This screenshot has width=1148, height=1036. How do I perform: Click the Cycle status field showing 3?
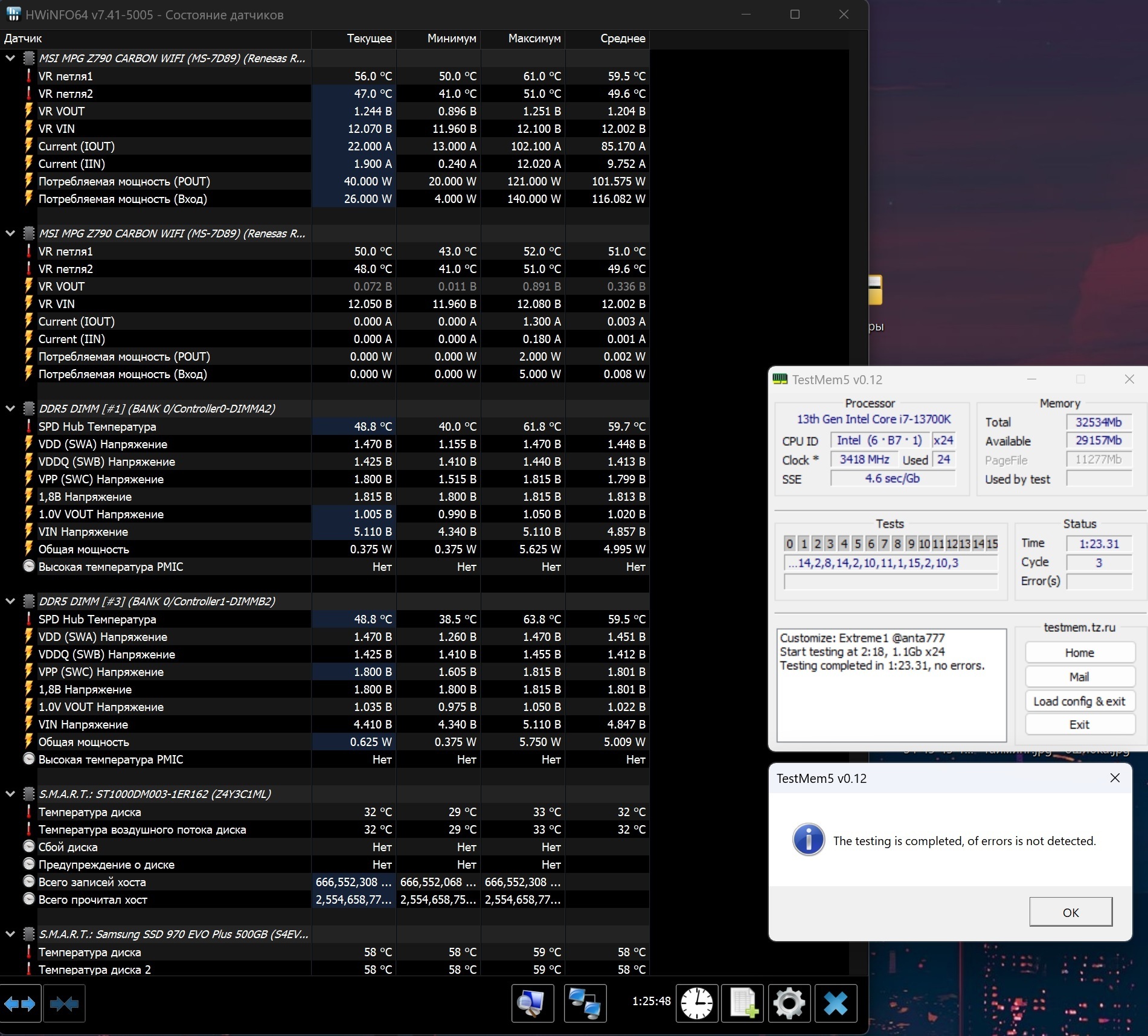tap(1098, 562)
